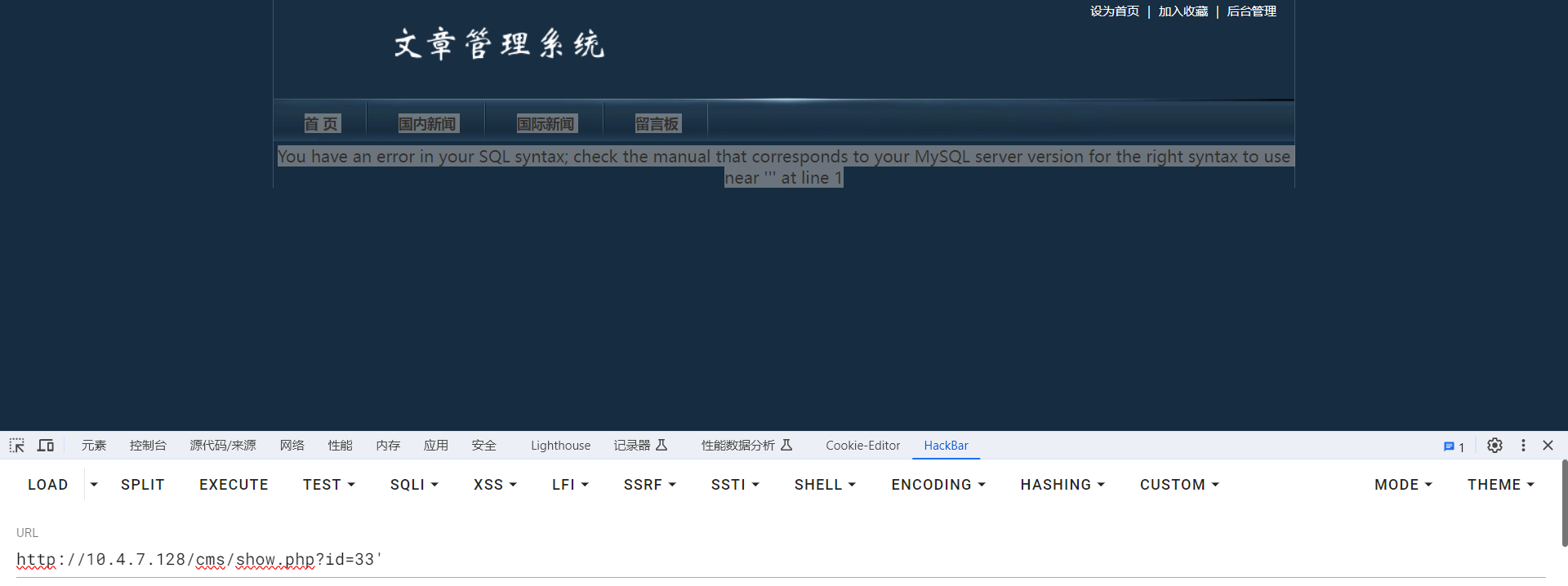Screen dimensions: 1568x586
Task: Open the MODE dropdown
Action: tap(1404, 485)
